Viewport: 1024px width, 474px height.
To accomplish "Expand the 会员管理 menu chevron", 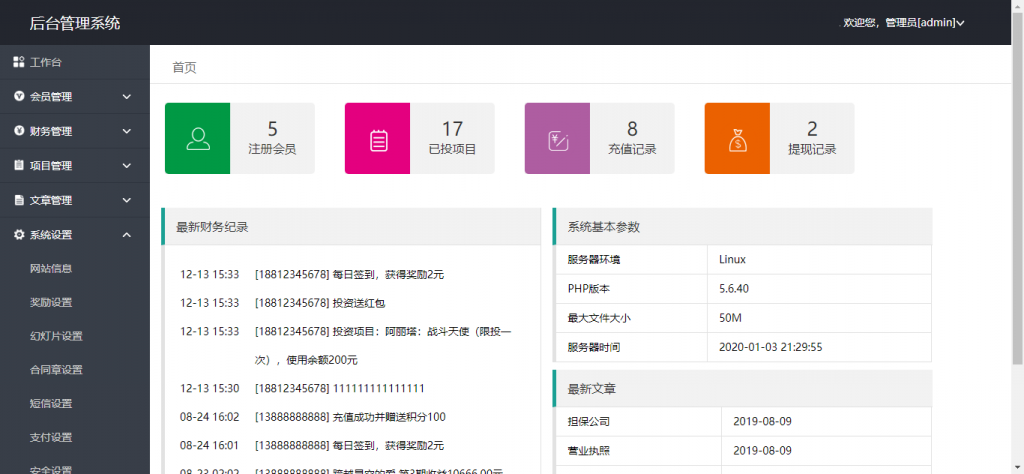I will pos(127,97).
